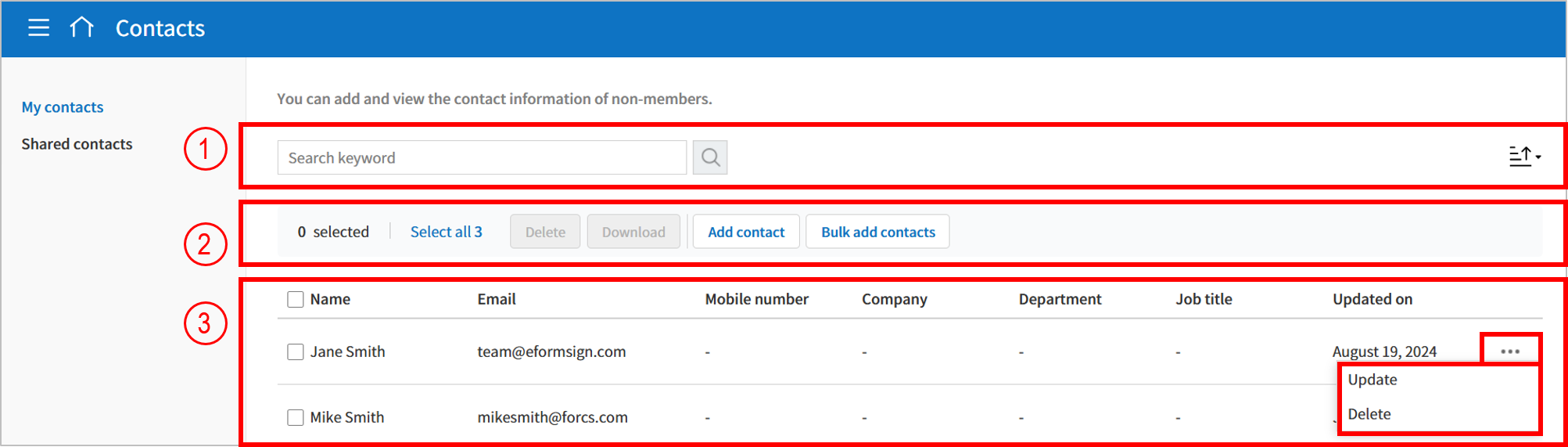Open the hamburger navigation menu
The width and height of the screenshot is (1568, 447).
click(x=38, y=28)
